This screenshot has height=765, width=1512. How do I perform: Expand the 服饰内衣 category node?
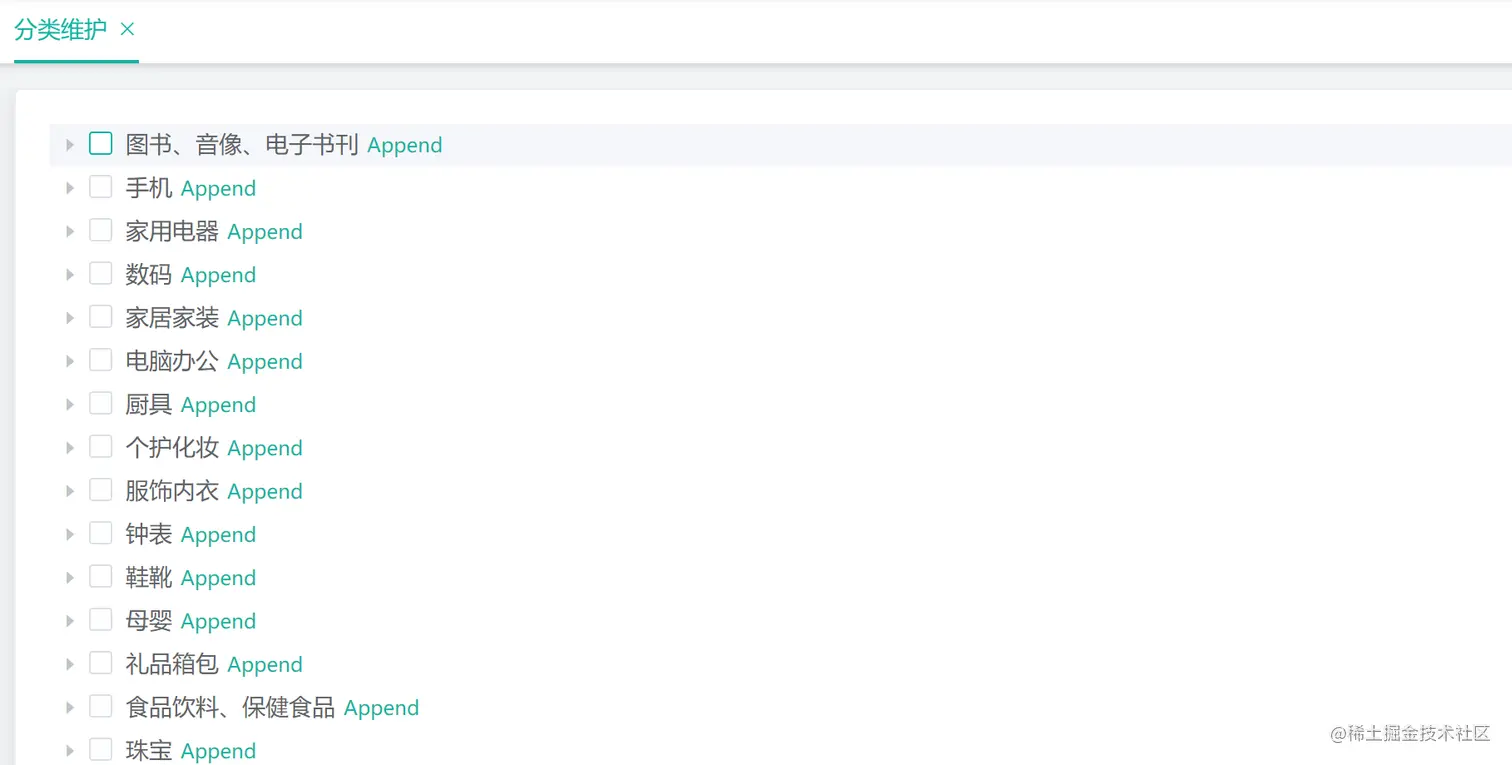[70, 491]
